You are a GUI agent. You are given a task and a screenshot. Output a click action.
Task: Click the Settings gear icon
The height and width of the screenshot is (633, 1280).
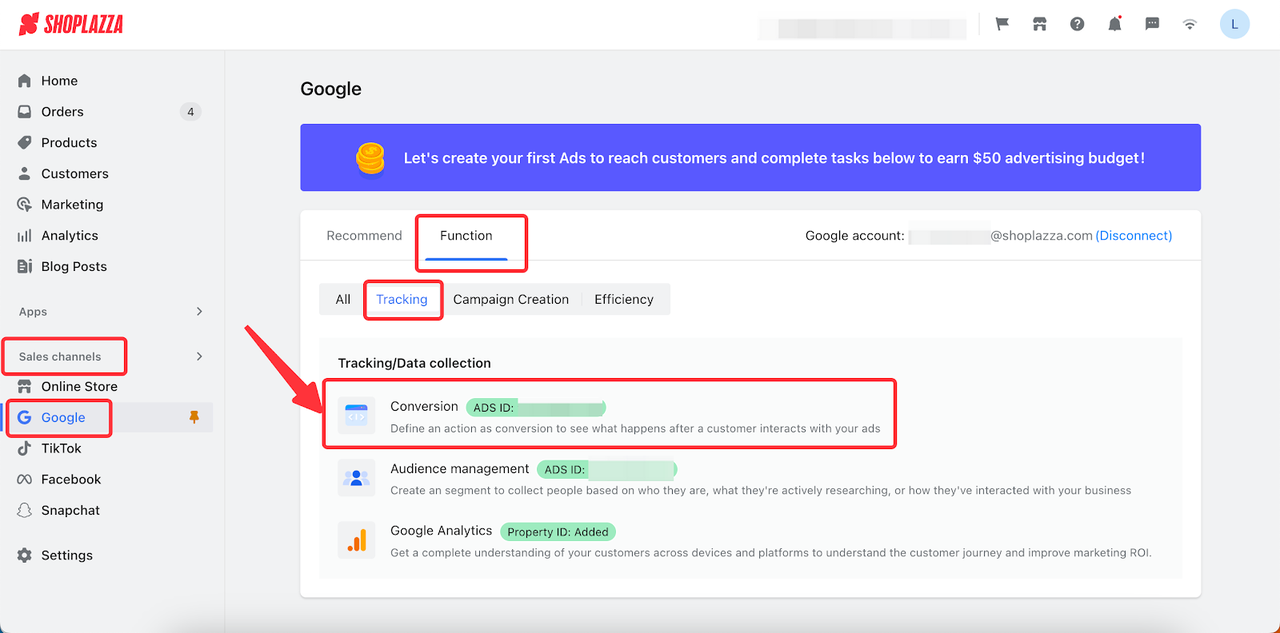(25, 556)
